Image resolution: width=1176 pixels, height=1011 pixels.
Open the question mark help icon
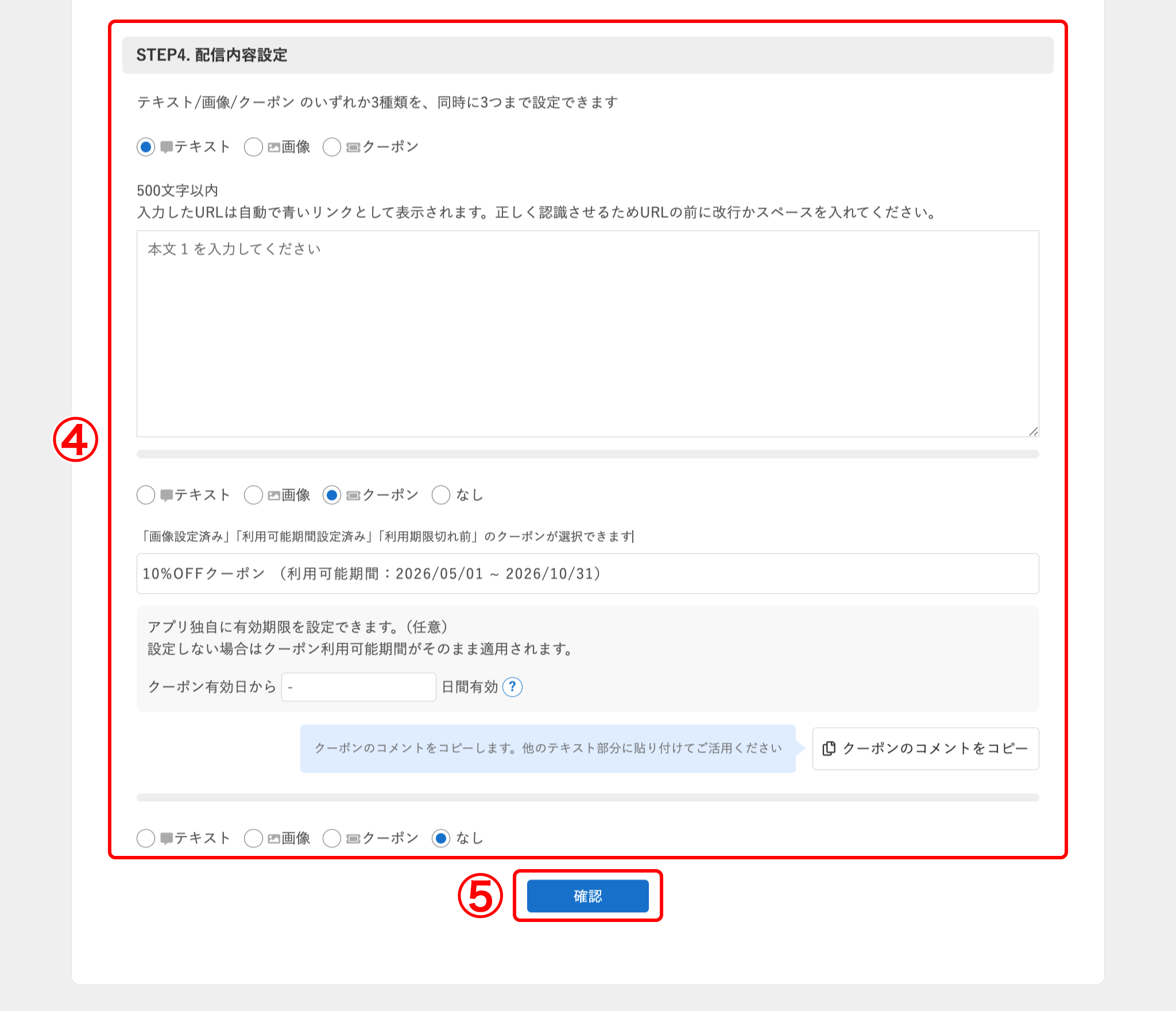[x=512, y=687]
